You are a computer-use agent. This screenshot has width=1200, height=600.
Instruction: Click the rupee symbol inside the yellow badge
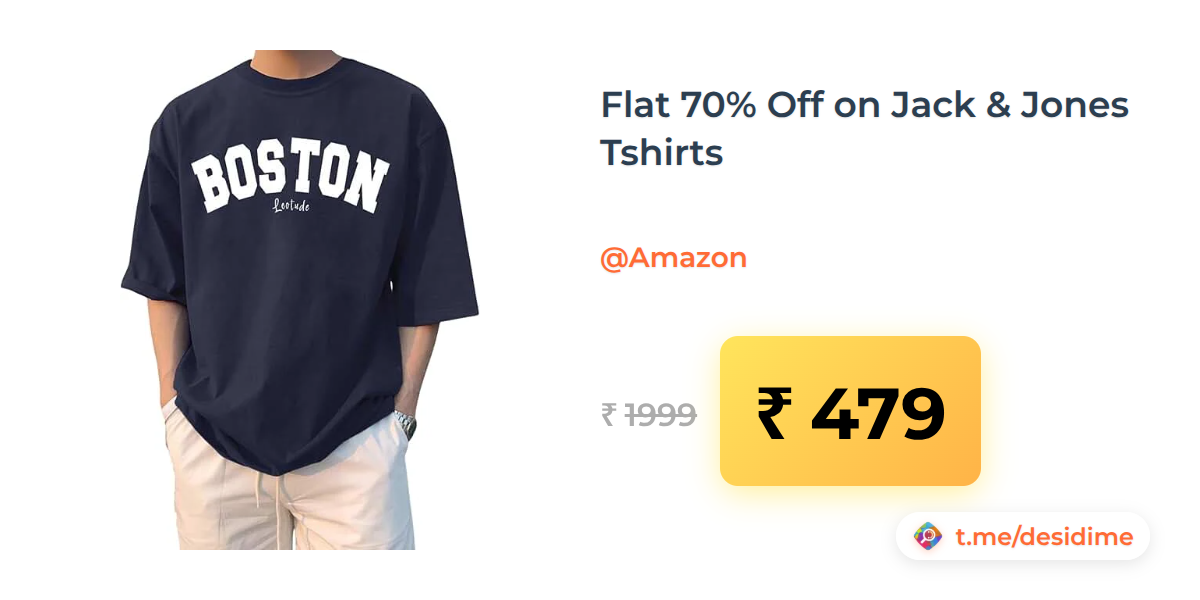[x=775, y=413]
